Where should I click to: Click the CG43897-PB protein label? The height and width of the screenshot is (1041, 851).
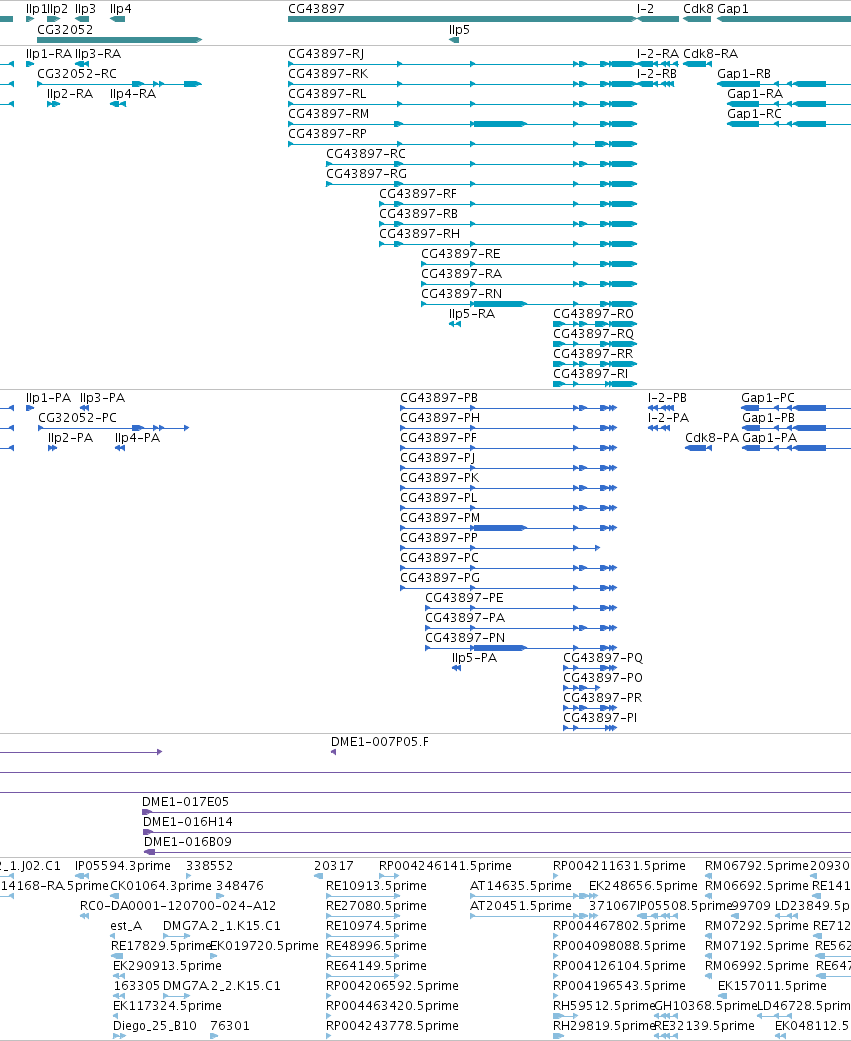[439, 398]
